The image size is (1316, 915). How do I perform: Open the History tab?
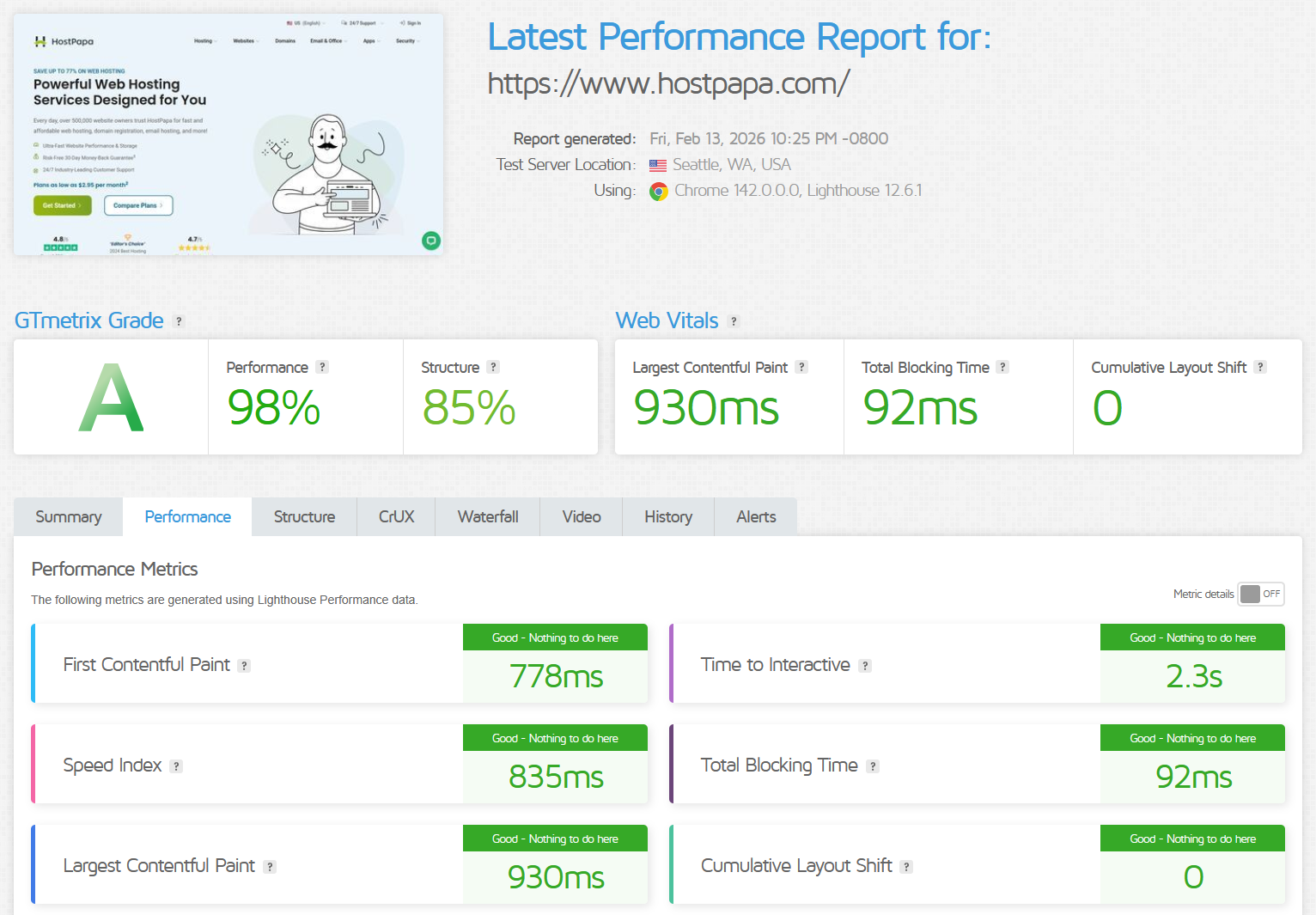(667, 516)
